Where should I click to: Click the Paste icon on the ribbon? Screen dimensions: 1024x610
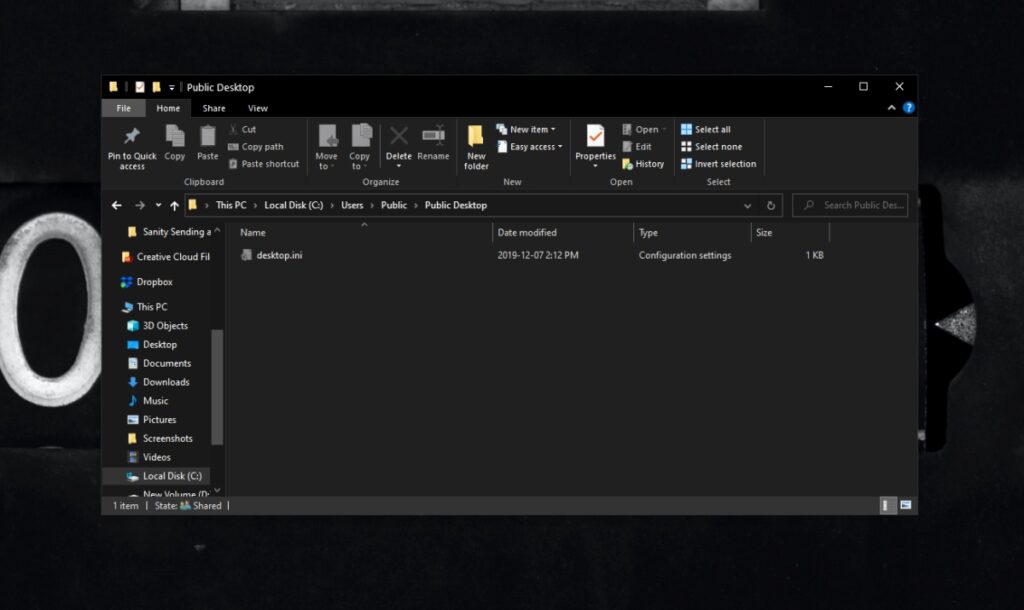207,140
